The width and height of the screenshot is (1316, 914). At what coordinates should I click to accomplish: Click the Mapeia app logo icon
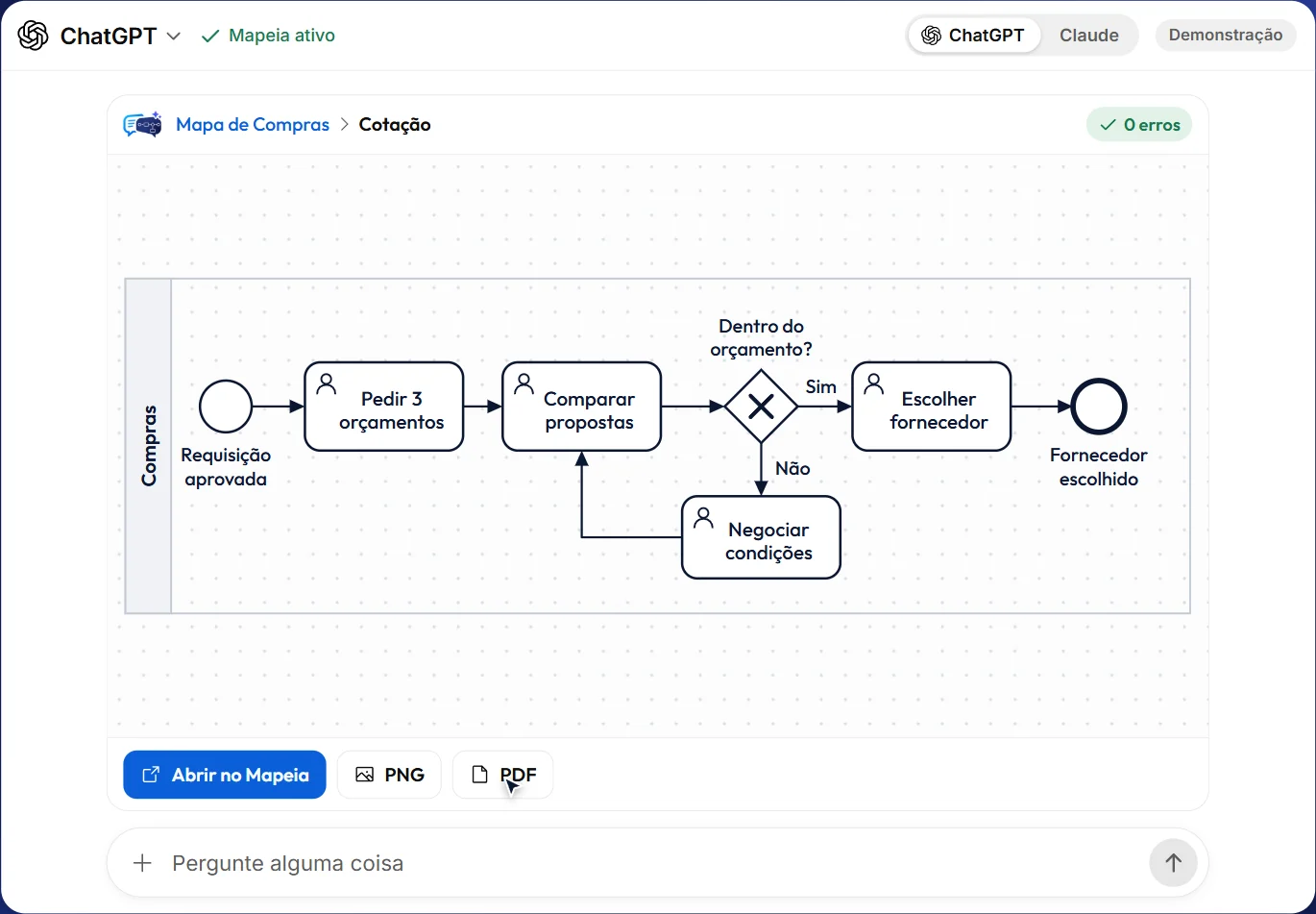[x=142, y=125]
